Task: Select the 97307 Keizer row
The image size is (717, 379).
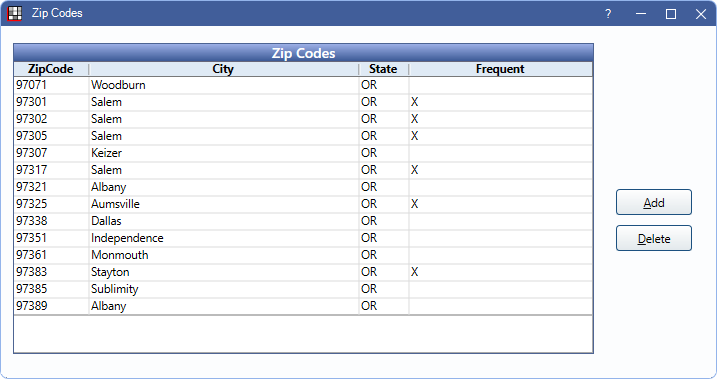Action: coord(303,153)
